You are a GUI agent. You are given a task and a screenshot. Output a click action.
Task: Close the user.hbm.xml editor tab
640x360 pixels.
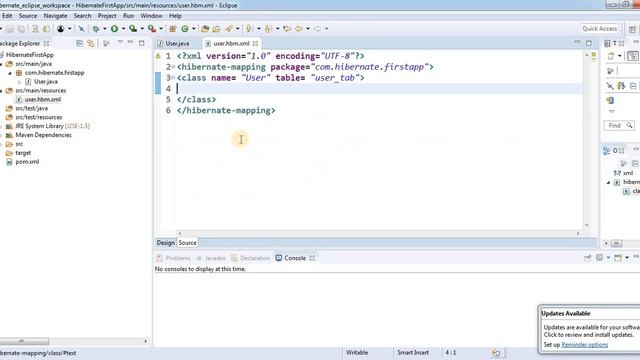click(x=255, y=43)
